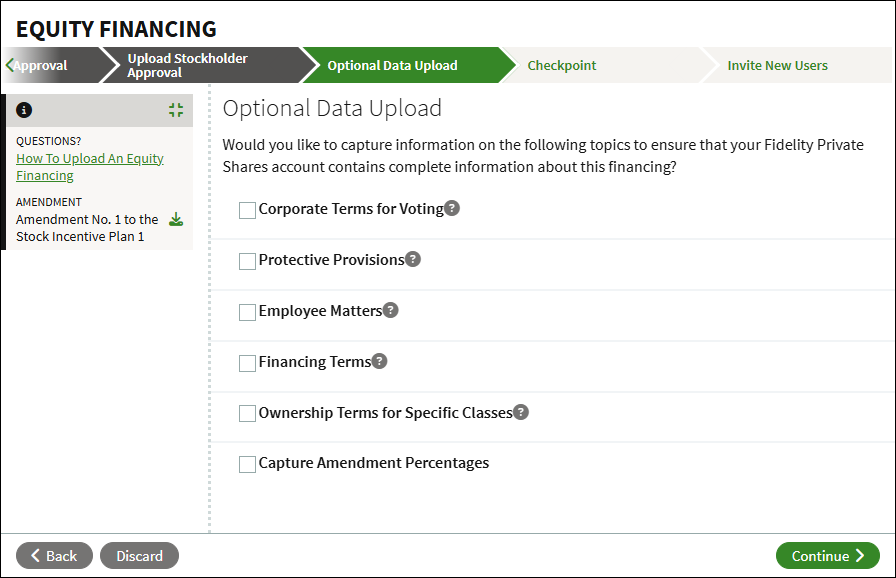Click the Continue button

(x=827, y=556)
